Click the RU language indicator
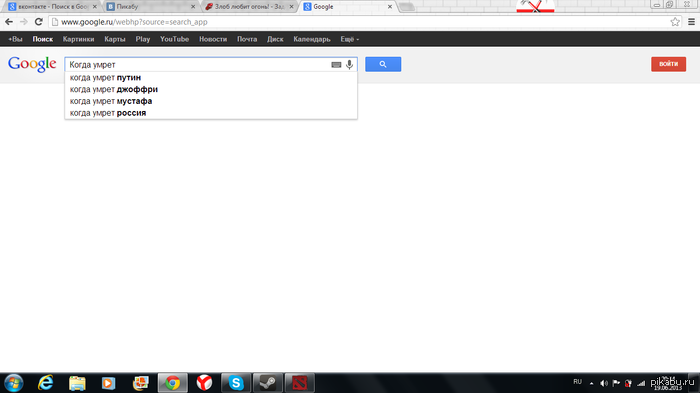The height and width of the screenshot is (393, 700). pyautogui.click(x=577, y=382)
